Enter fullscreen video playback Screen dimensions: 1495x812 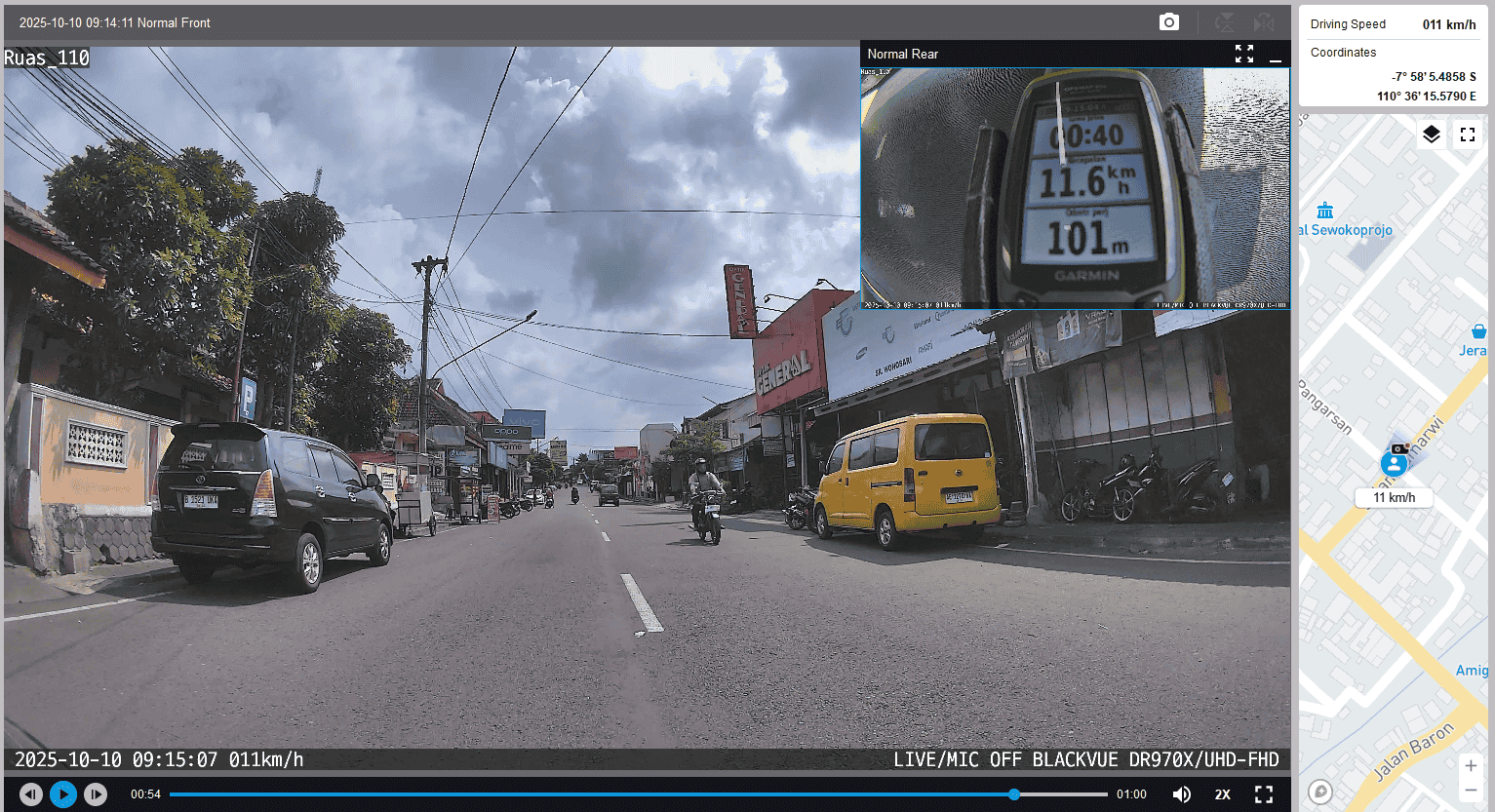click(1264, 794)
